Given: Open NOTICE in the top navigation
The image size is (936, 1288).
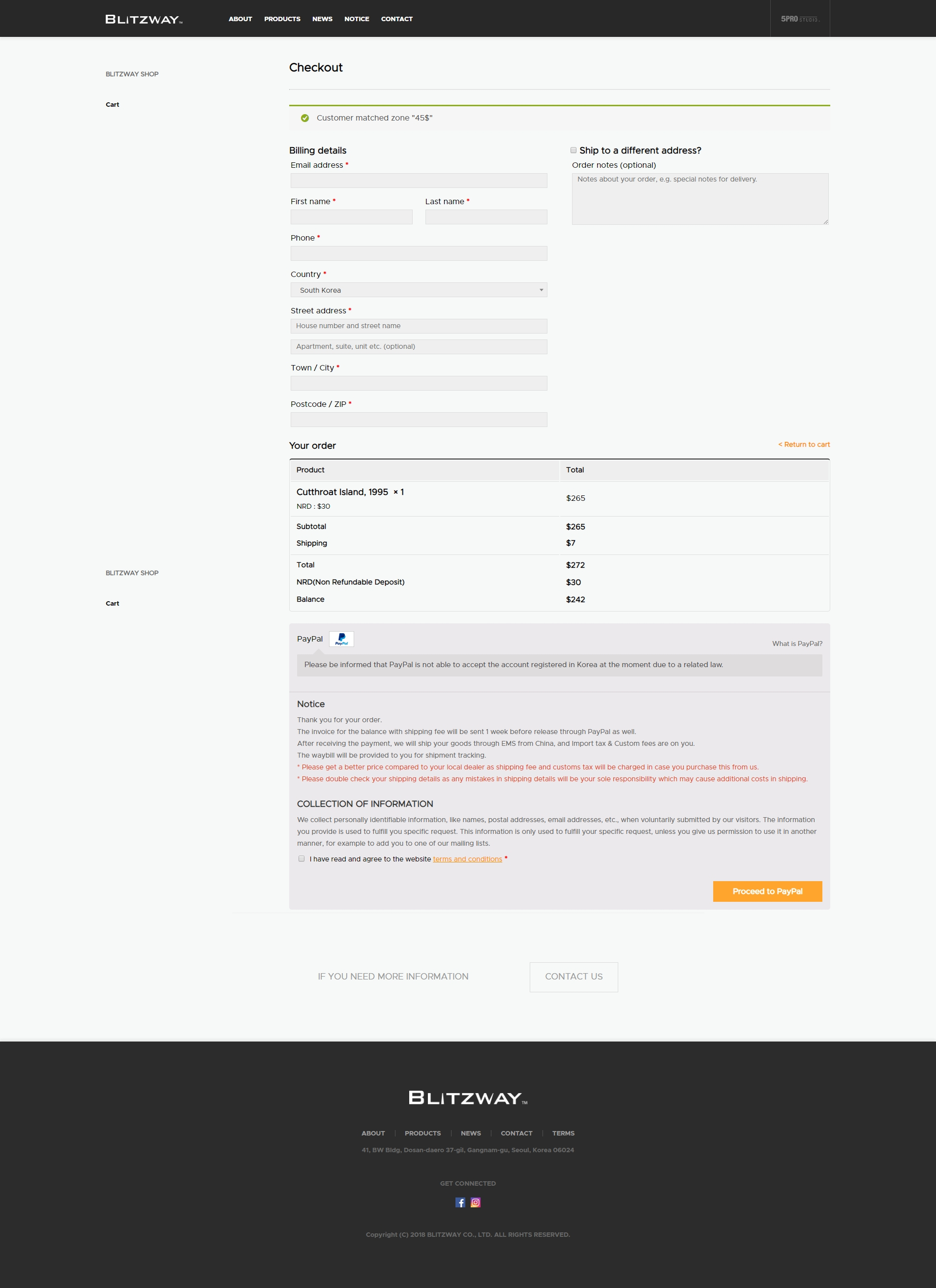Looking at the screenshot, I should pos(357,19).
